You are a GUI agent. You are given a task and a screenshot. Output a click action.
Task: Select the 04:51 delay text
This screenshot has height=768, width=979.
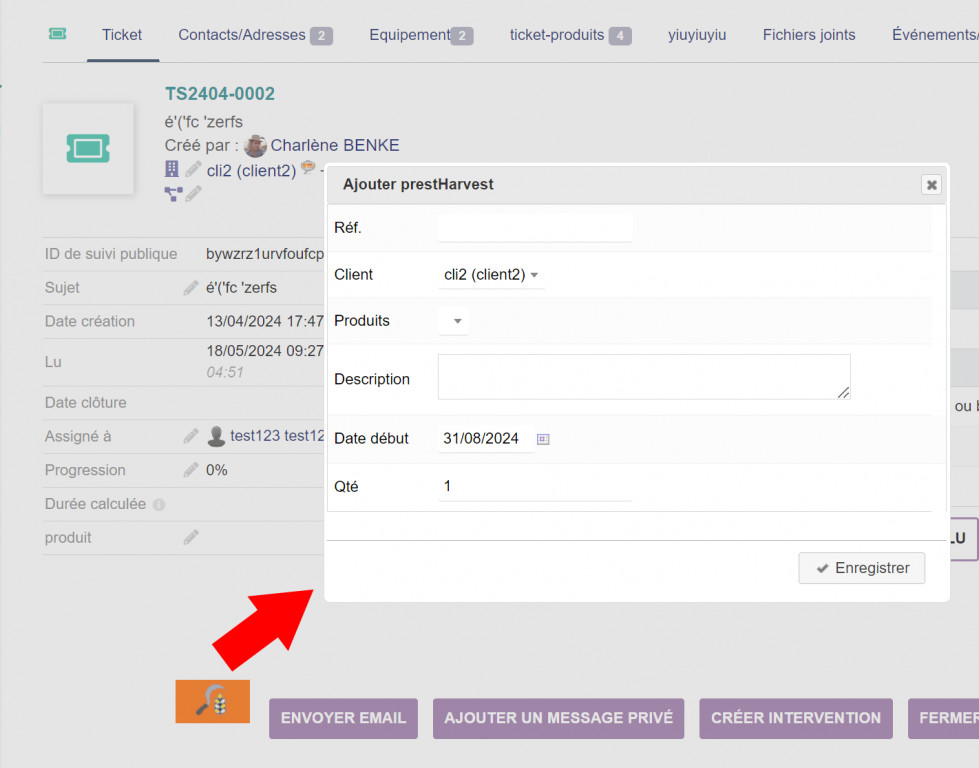click(x=225, y=372)
